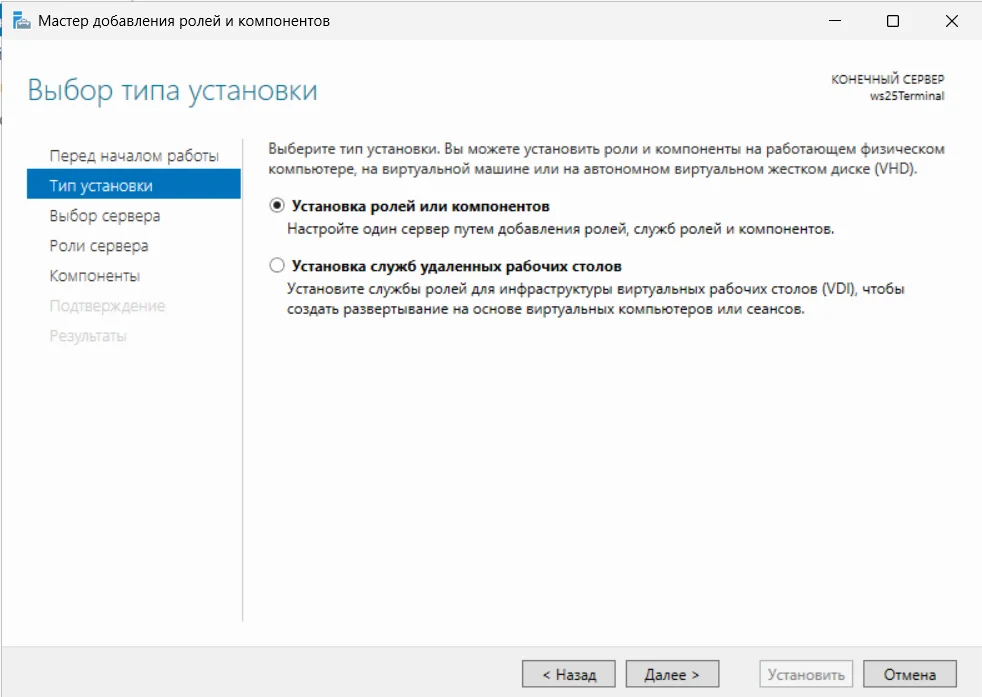Go to 'Перед началом работы' step
The width and height of the screenshot is (982, 697).
coord(134,155)
